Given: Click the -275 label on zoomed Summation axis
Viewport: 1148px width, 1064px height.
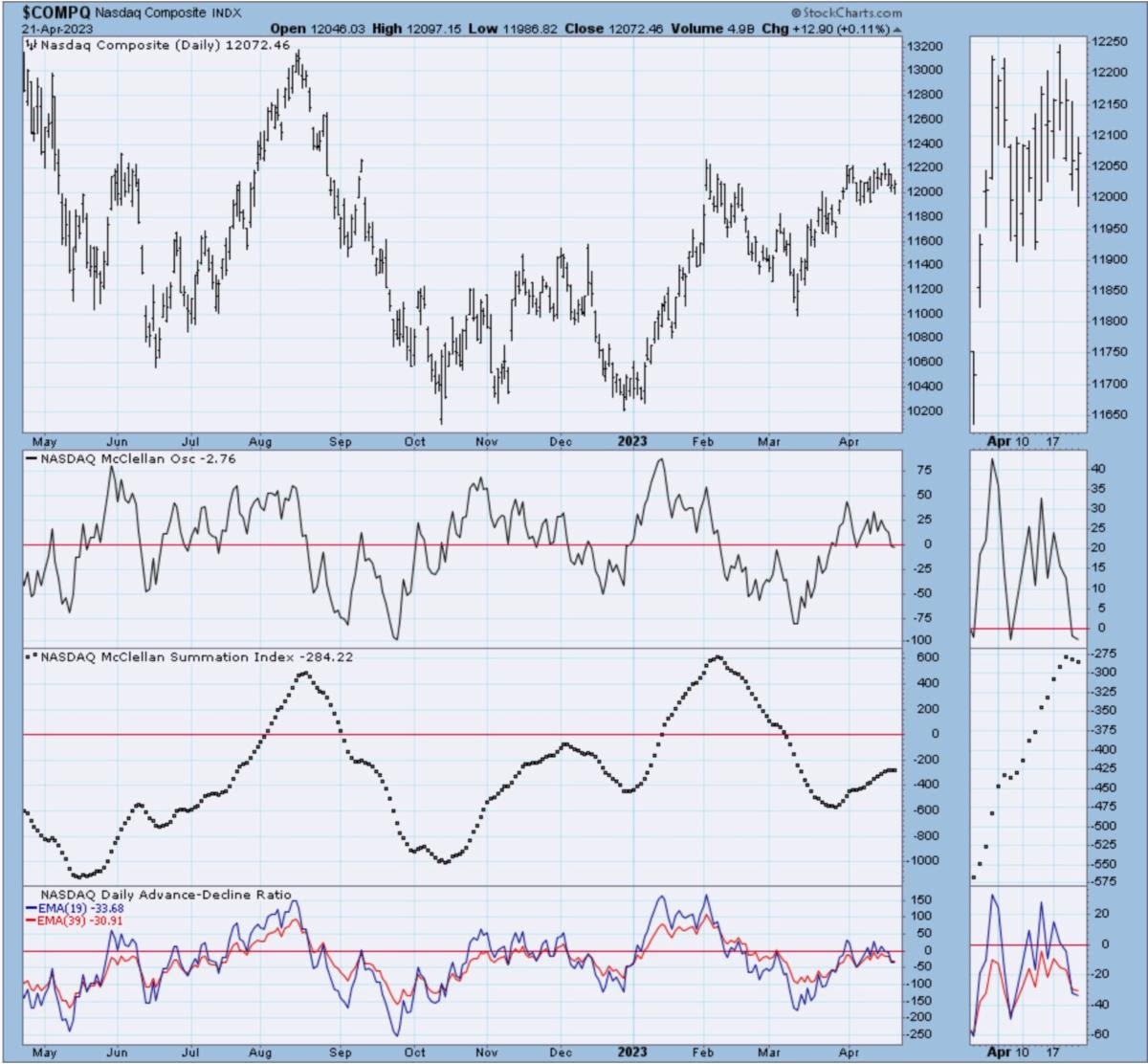Looking at the screenshot, I should pyautogui.click(x=1106, y=654).
